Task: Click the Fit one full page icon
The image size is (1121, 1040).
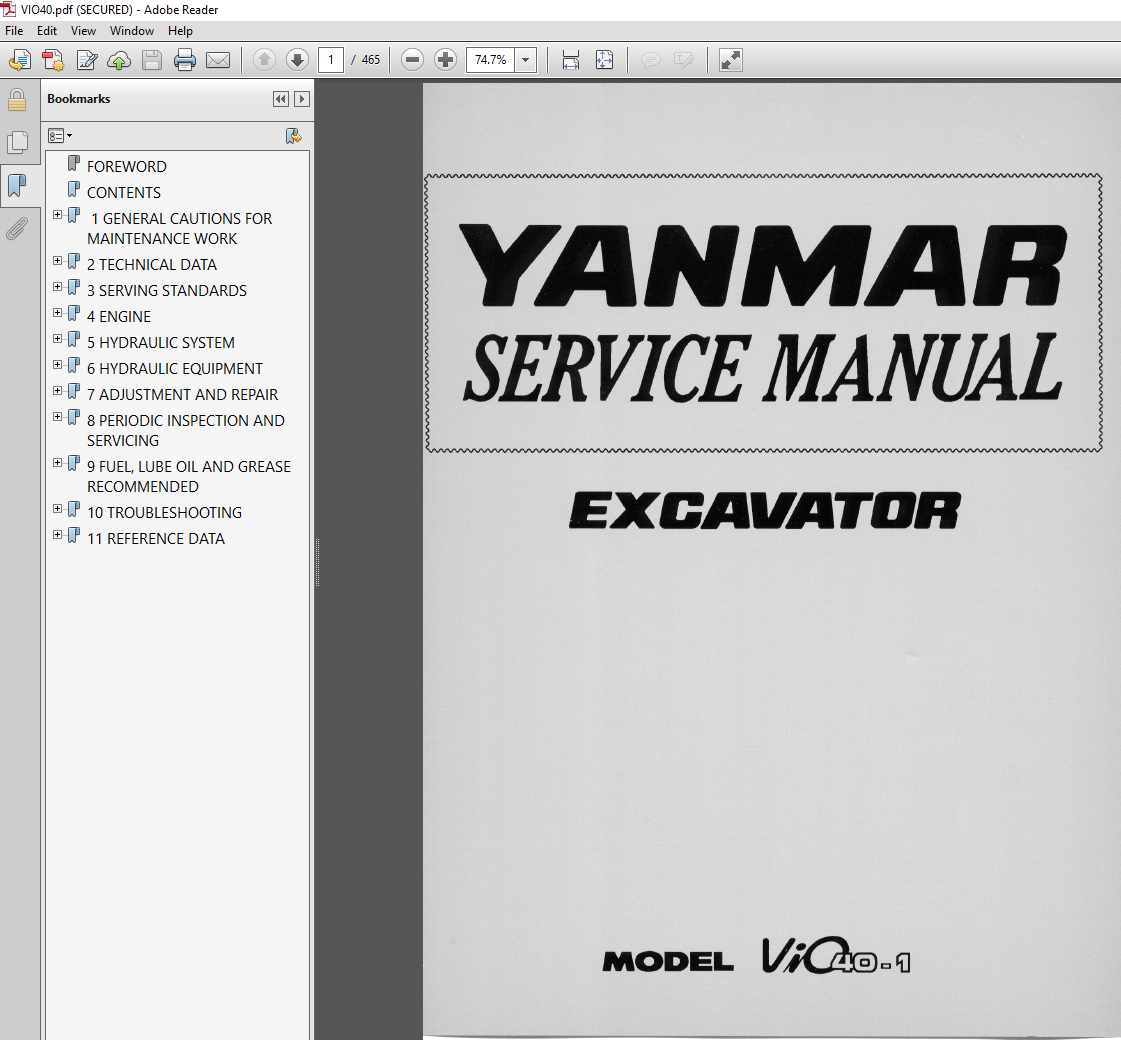Action: click(x=604, y=60)
